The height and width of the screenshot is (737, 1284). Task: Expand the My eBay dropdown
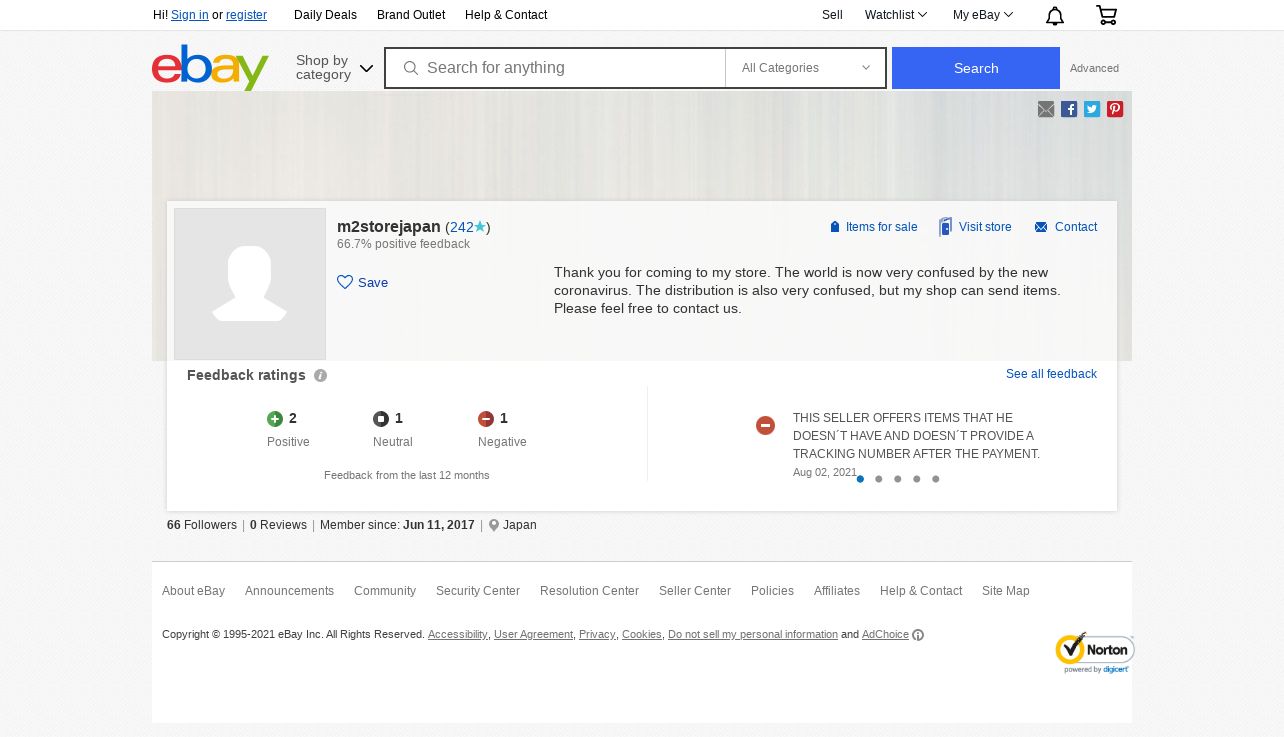pyautogui.click(x=982, y=15)
